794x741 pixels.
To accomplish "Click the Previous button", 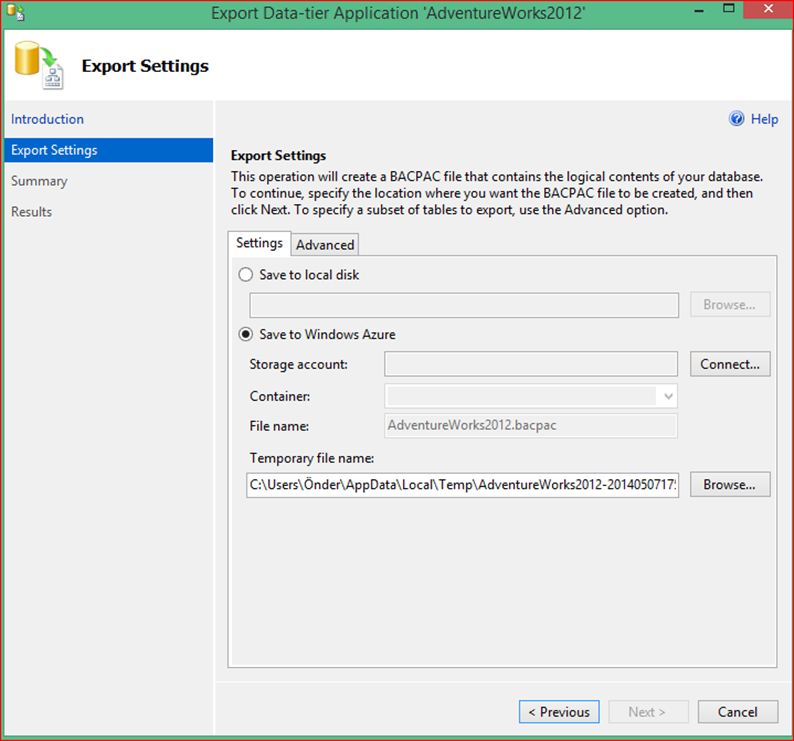I will pos(559,712).
